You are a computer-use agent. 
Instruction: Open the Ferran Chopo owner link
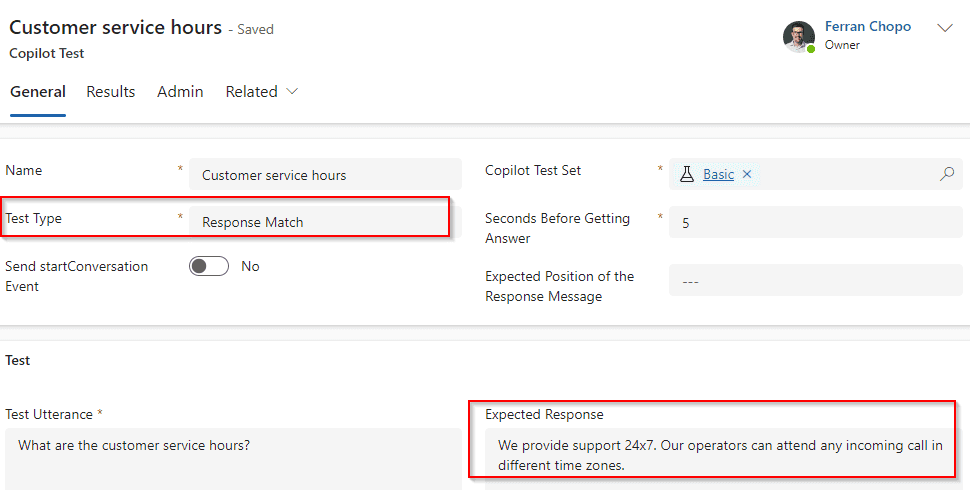coord(867,27)
